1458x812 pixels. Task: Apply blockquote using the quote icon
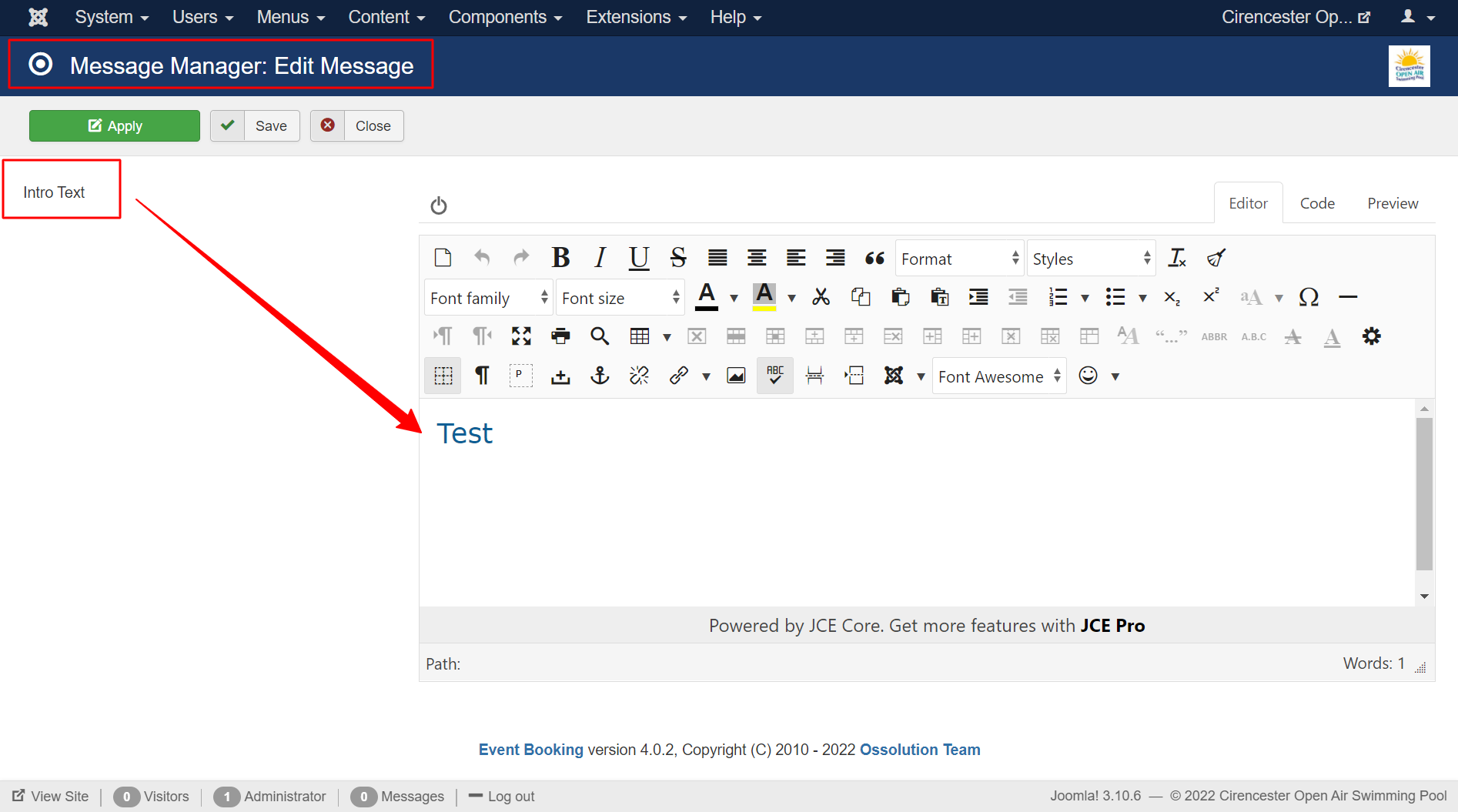tap(874, 258)
